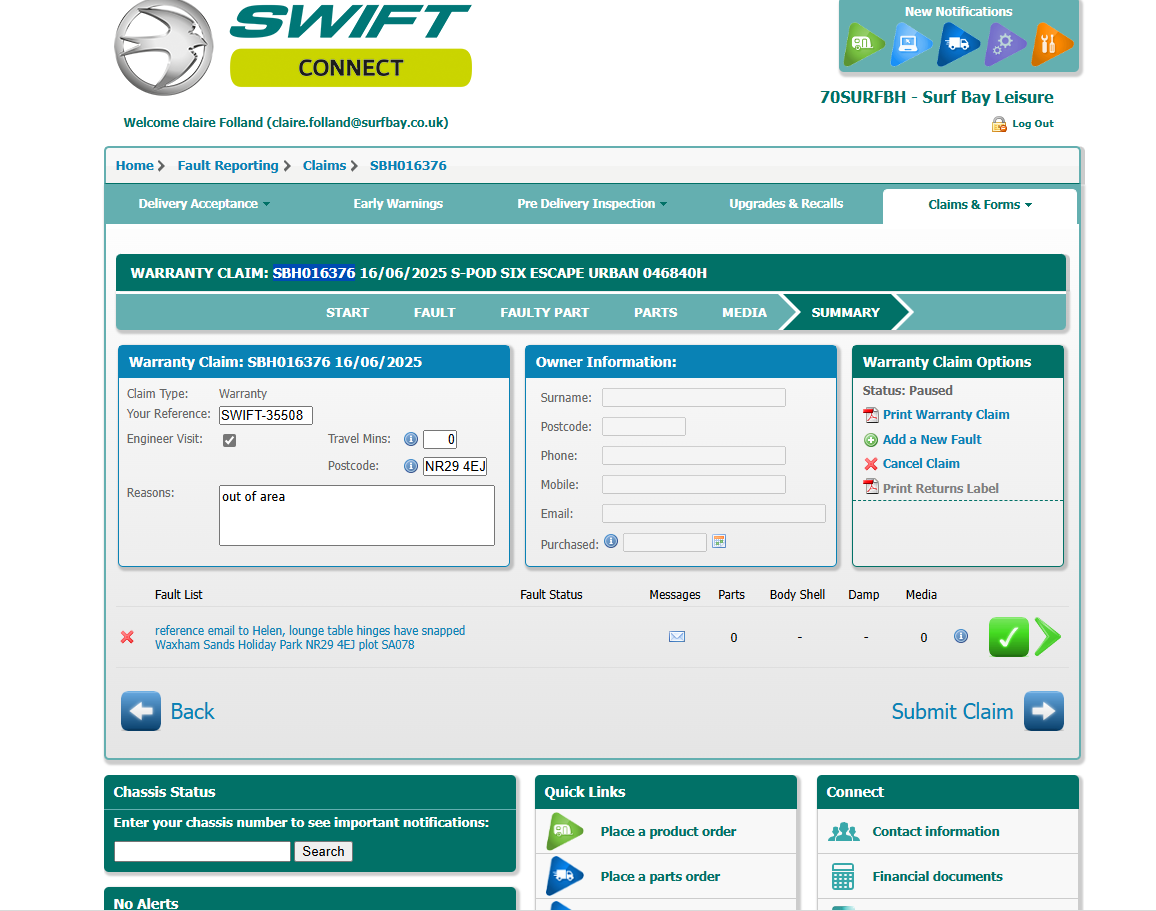1156x911 pixels.
Task: Click info icon beside Travel Mins
Action: tap(410, 439)
